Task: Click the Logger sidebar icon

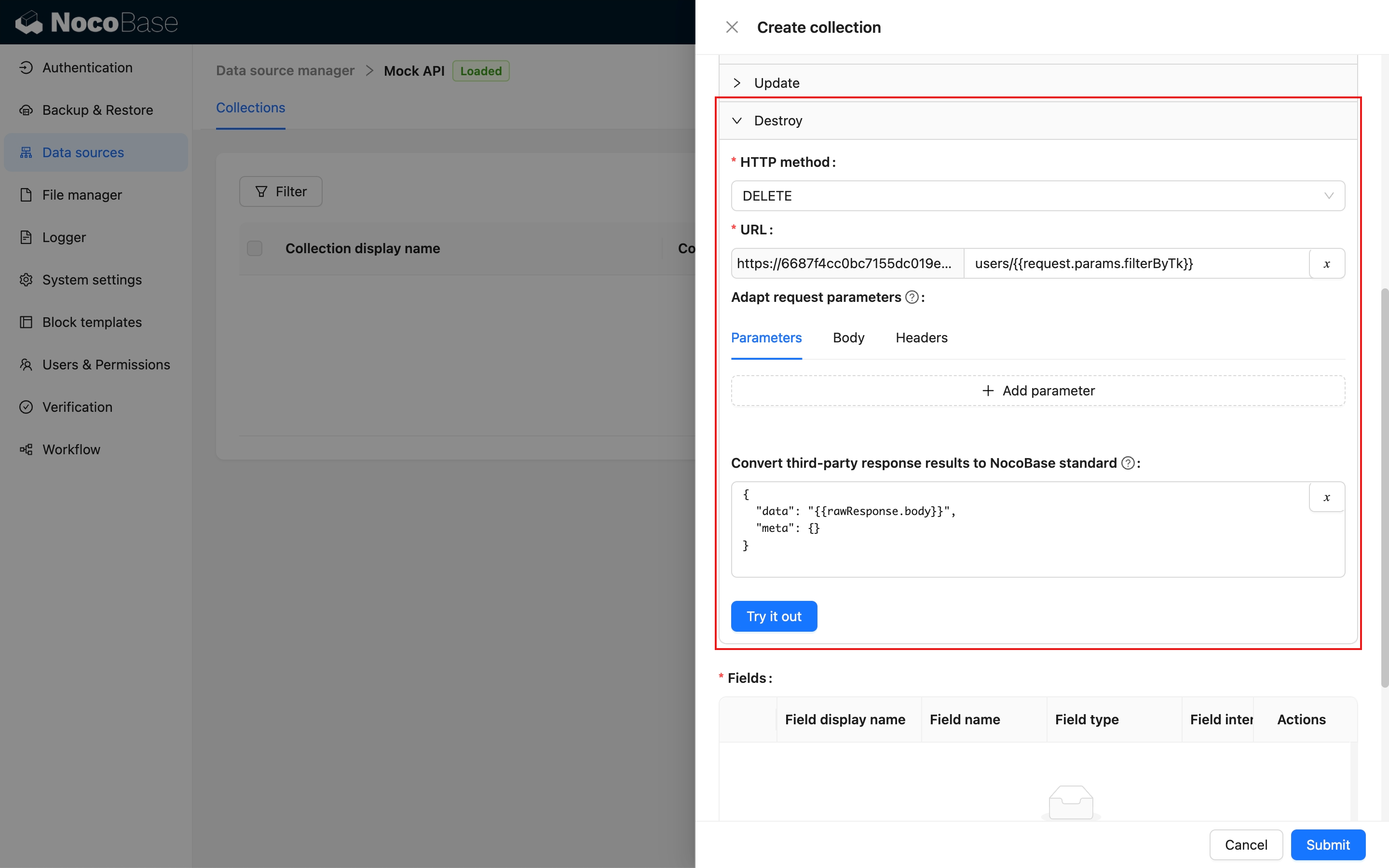Action: pos(26,238)
